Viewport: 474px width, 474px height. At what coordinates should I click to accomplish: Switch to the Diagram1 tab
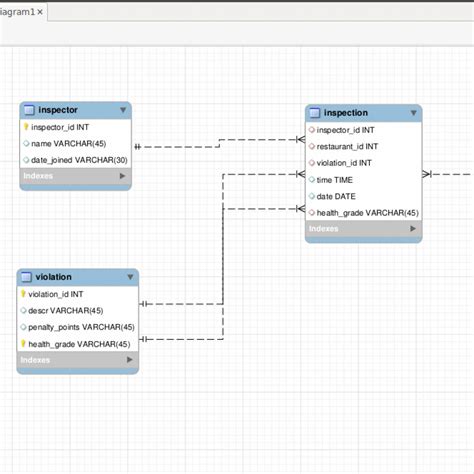[x=17, y=12]
